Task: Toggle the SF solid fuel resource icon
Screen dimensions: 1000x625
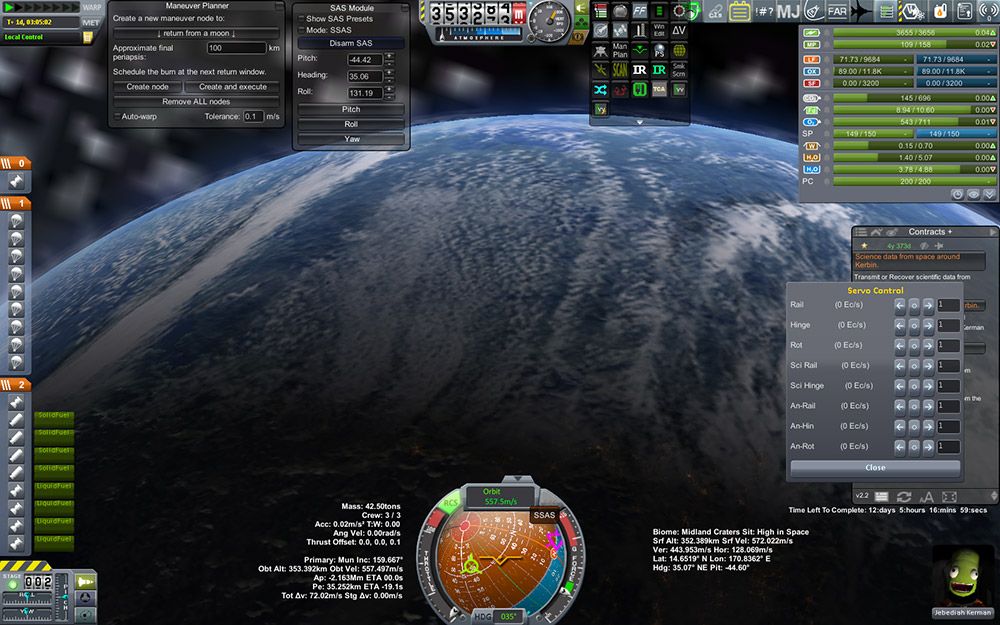Action: (x=811, y=84)
